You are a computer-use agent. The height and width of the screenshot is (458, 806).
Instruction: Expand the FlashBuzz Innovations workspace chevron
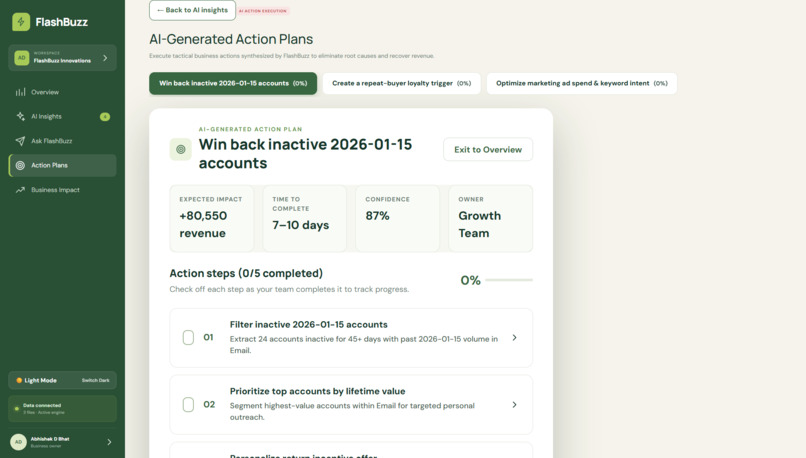[x=105, y=58]
